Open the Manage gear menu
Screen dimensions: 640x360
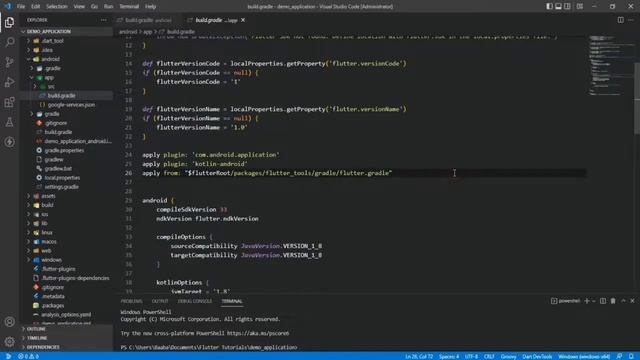pyautogui.click(x=9, y=341)
